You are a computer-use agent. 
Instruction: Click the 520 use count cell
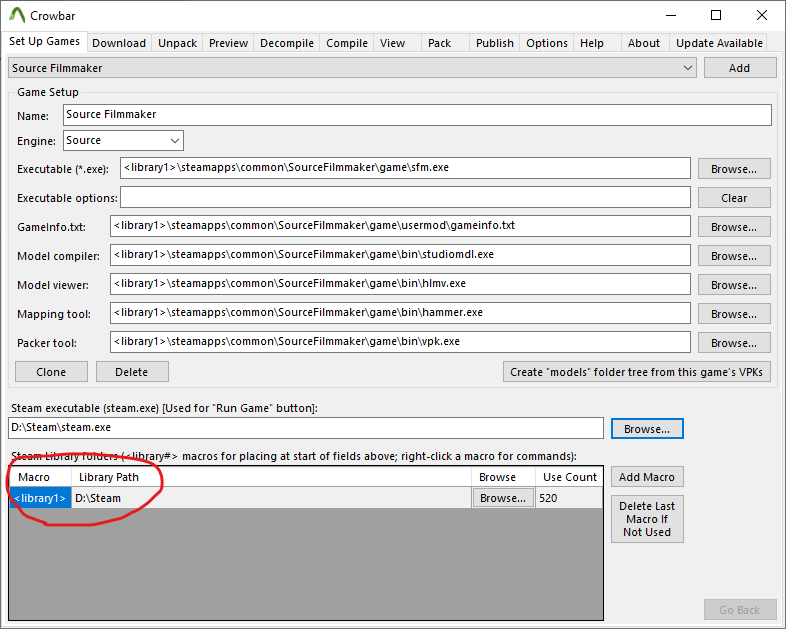568,498
